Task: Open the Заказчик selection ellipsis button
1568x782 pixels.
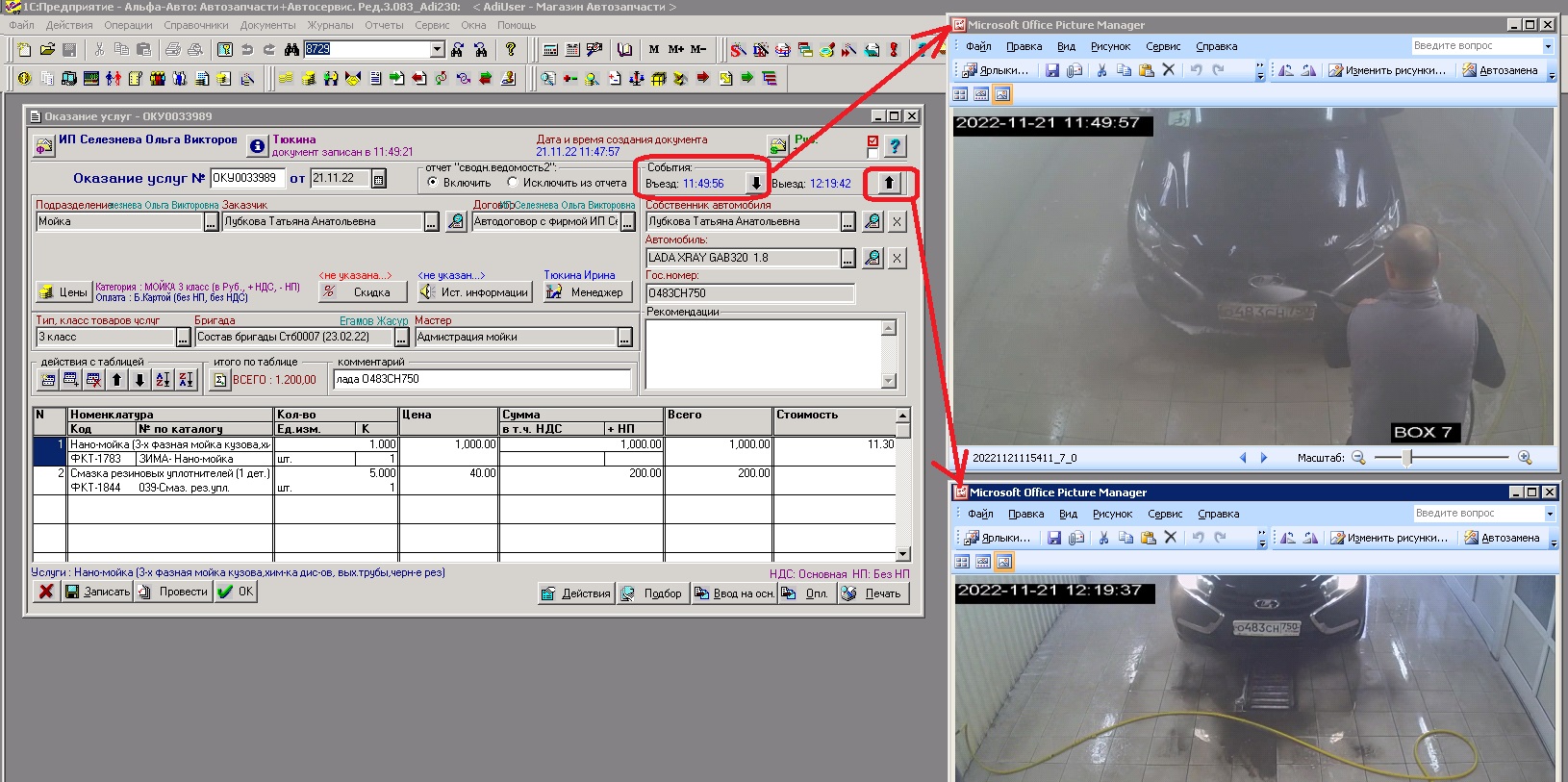Action: (432, 222)
